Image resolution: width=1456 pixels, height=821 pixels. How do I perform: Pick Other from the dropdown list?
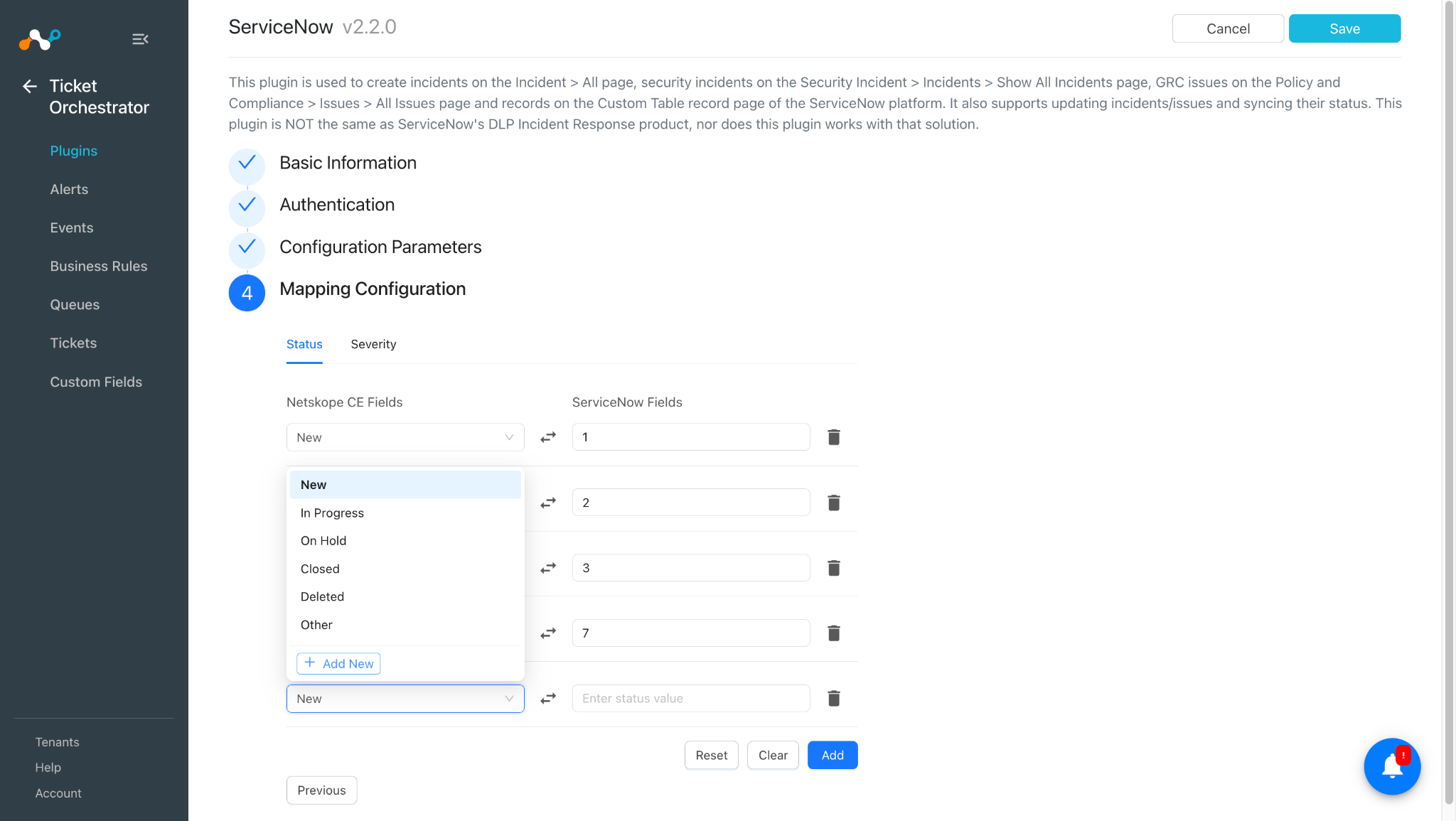tap(405, 625)
